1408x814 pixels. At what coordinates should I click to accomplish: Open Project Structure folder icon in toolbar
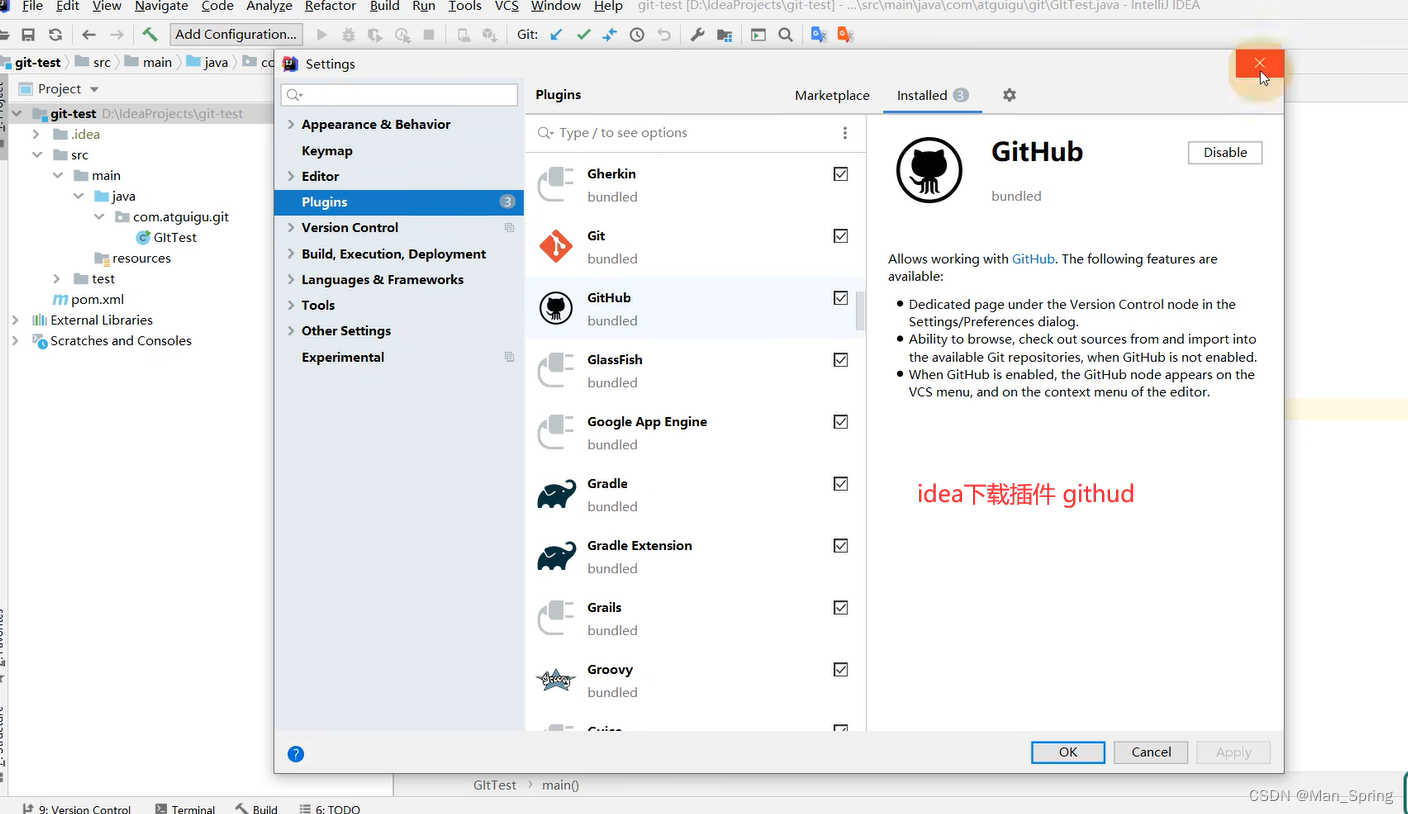click(x=724, y=35)
